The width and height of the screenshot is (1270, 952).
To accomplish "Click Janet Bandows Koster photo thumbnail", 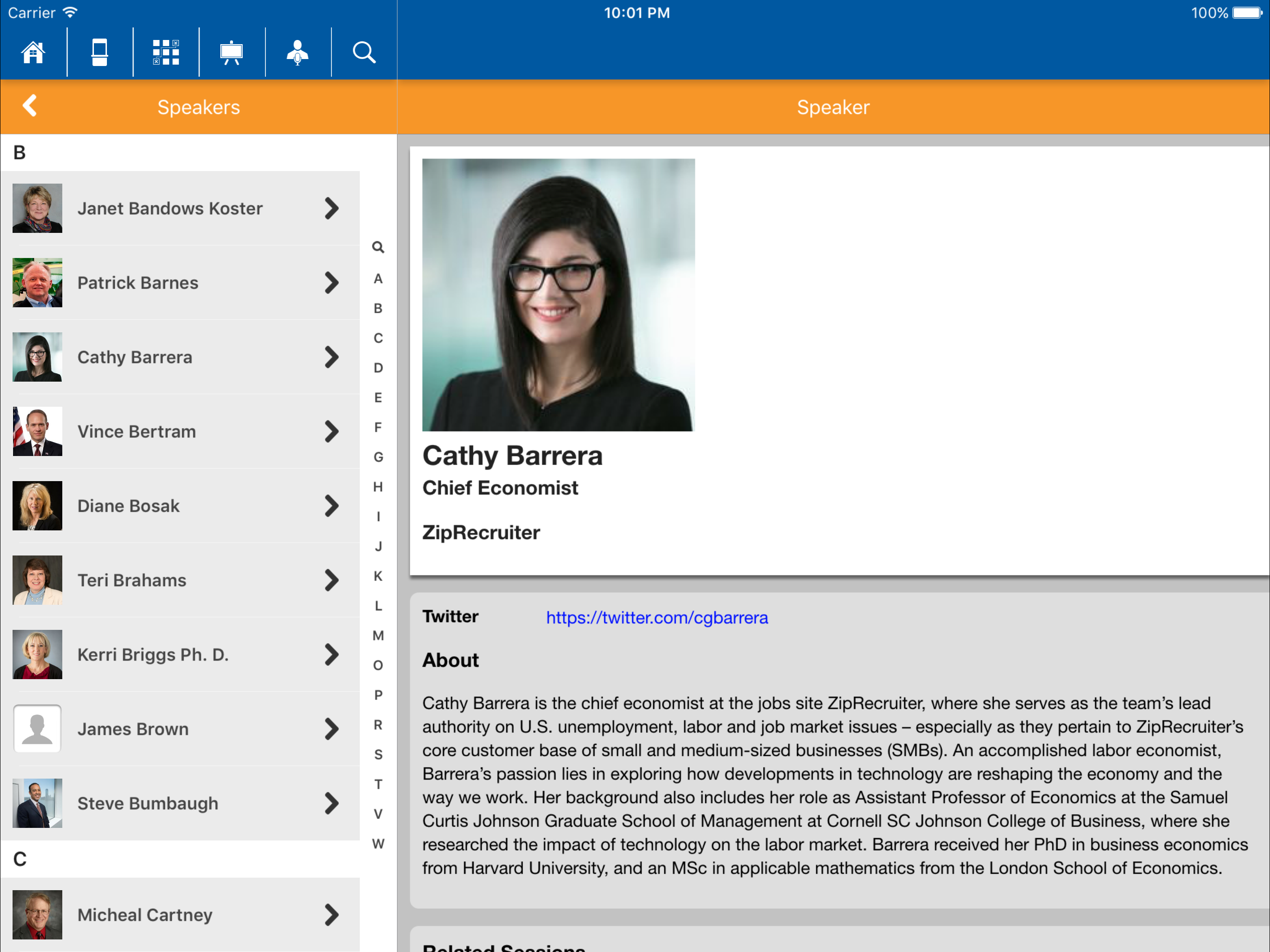I will click(37, 208).
